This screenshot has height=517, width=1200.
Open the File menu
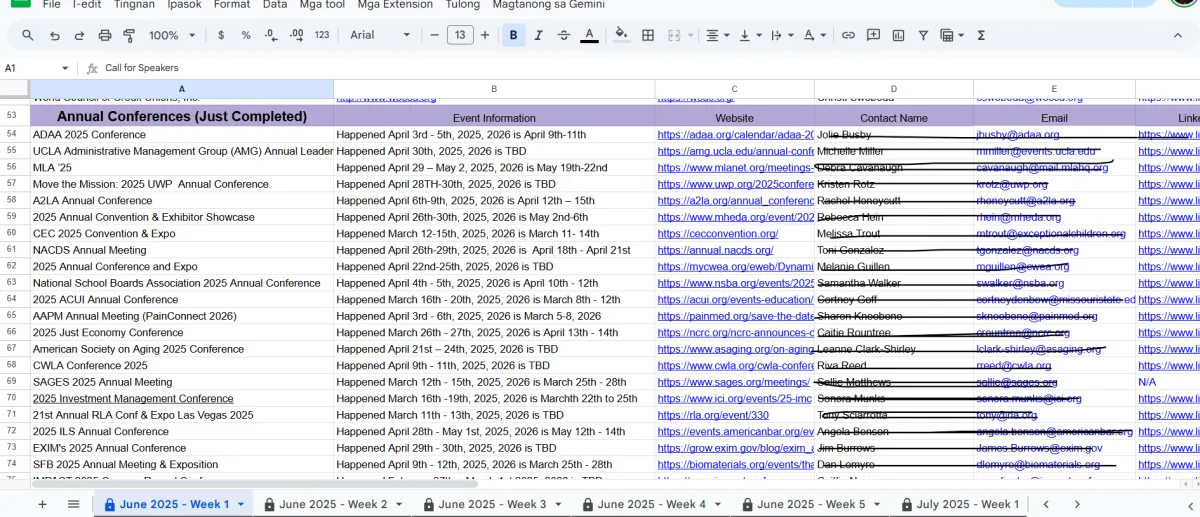point(52,5)
